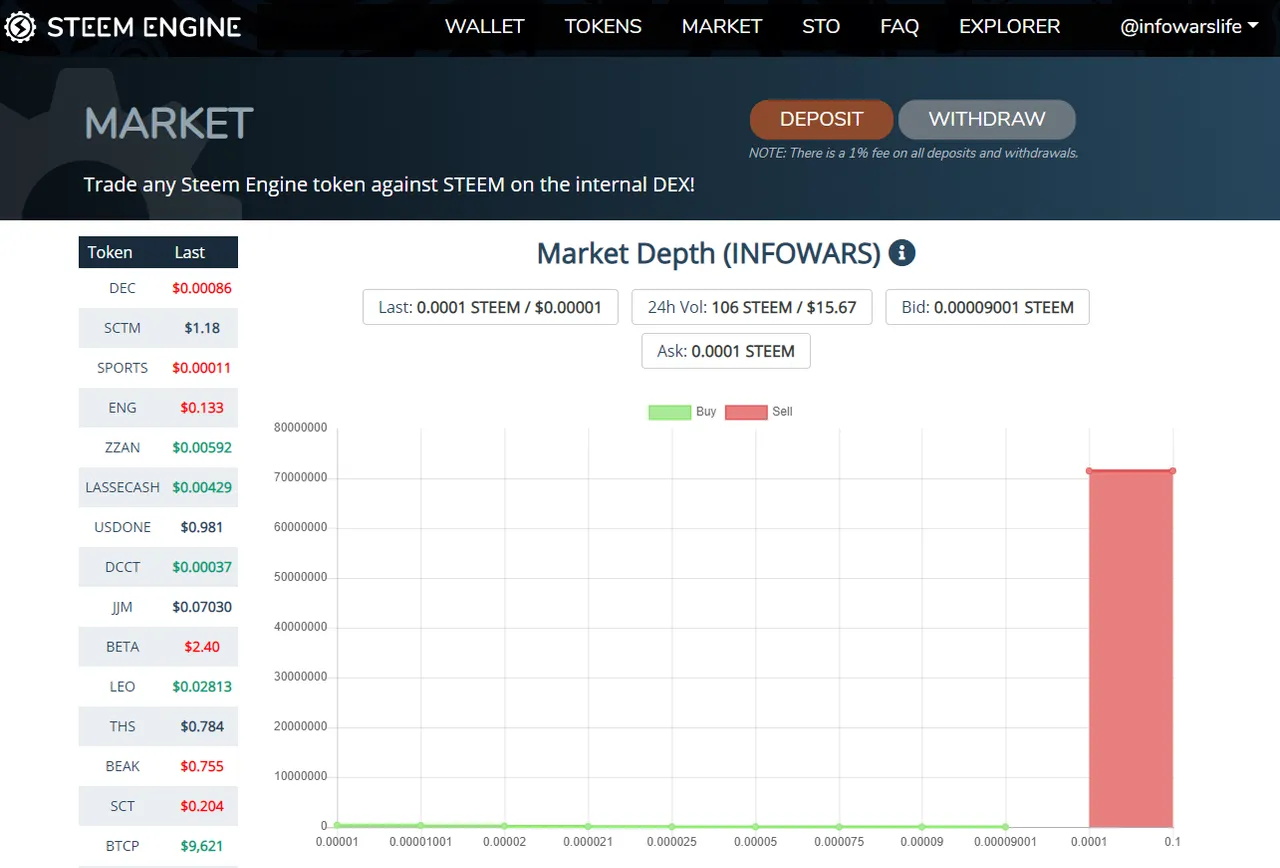Select the SPORTS token row
The width and height of the screenshot is (1280, 868).
tap(158, 368)
